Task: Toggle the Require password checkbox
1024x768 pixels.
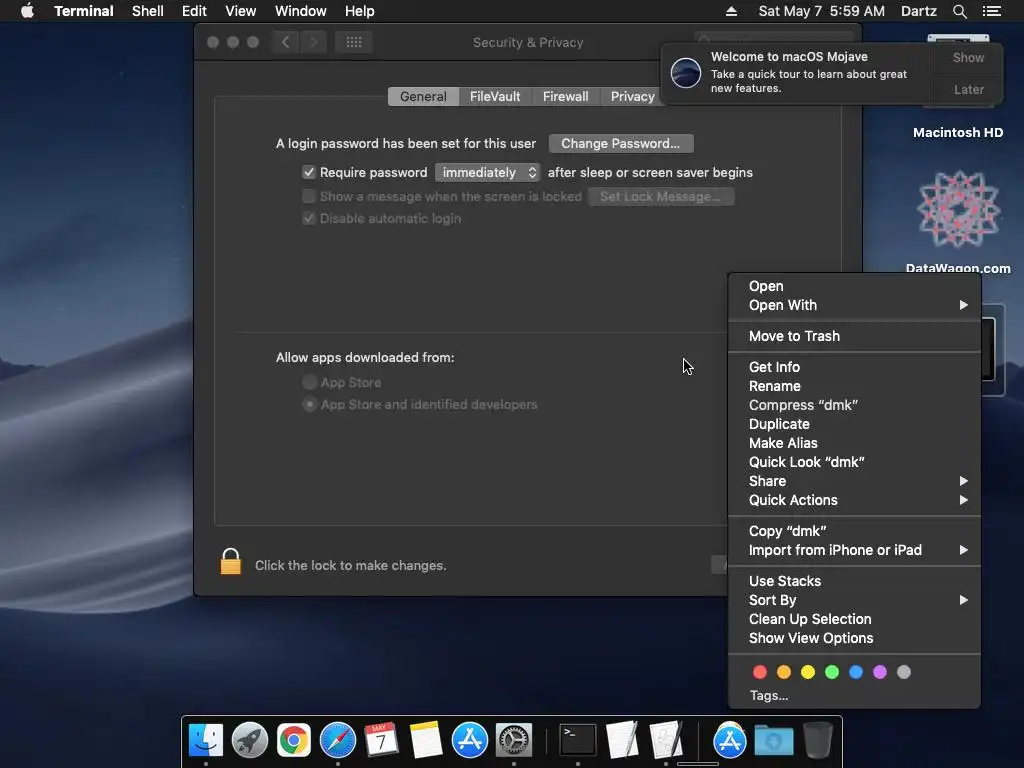Action: pos(309,172)
